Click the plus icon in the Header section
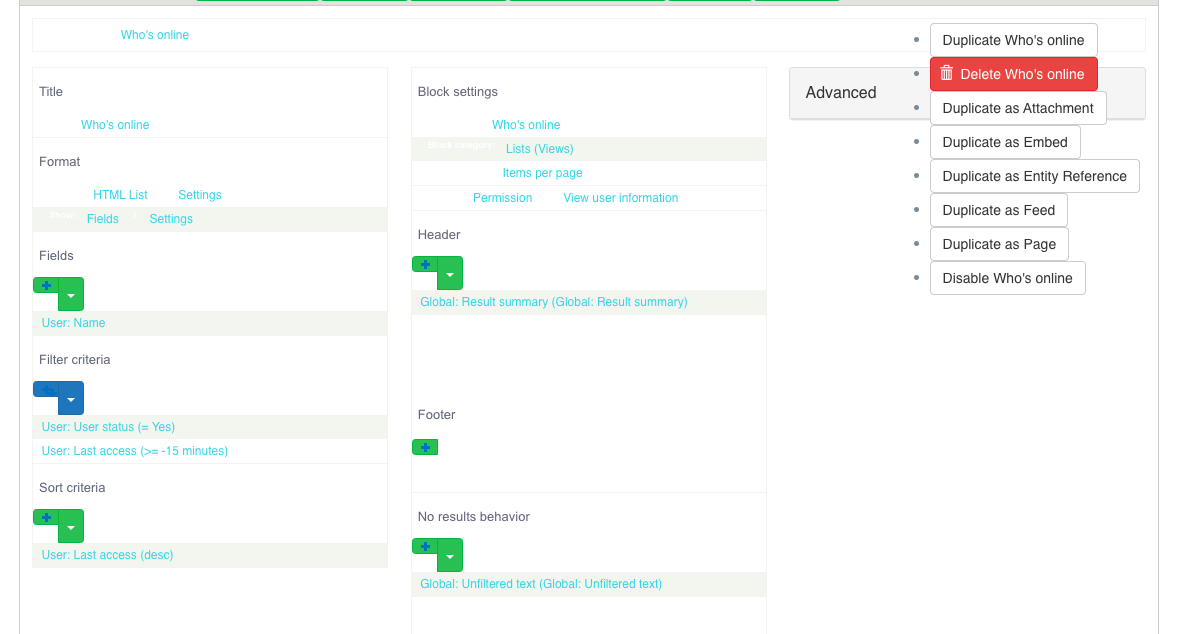 [426, 264]
